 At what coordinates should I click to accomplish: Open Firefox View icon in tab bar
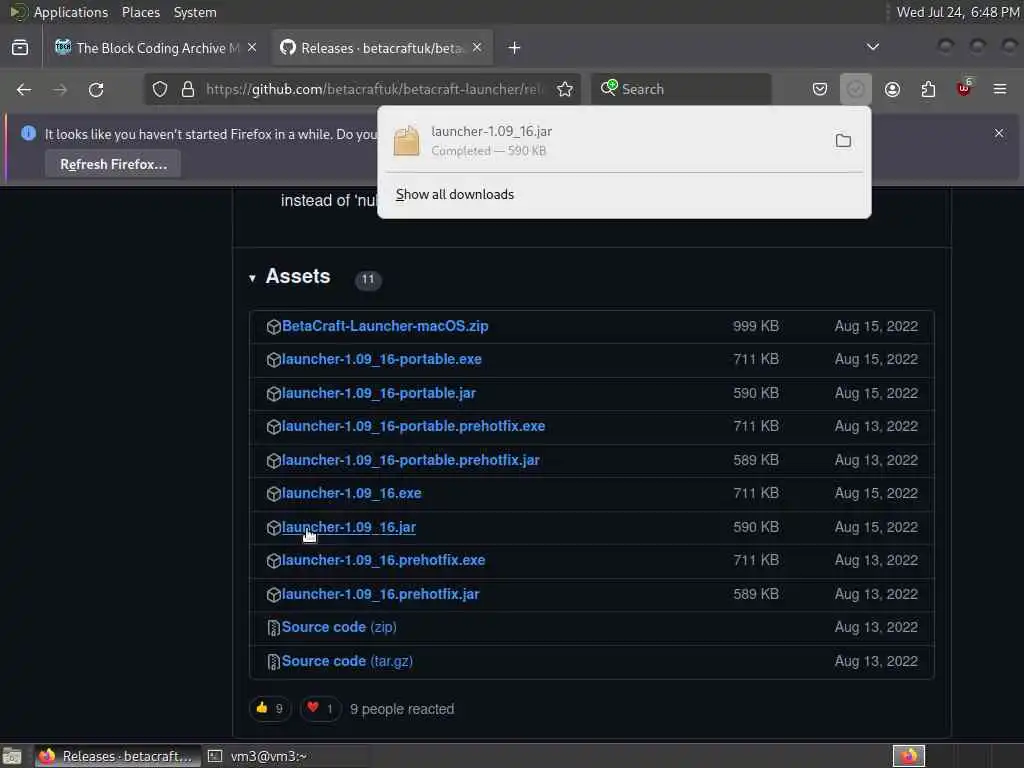[20, 48]
